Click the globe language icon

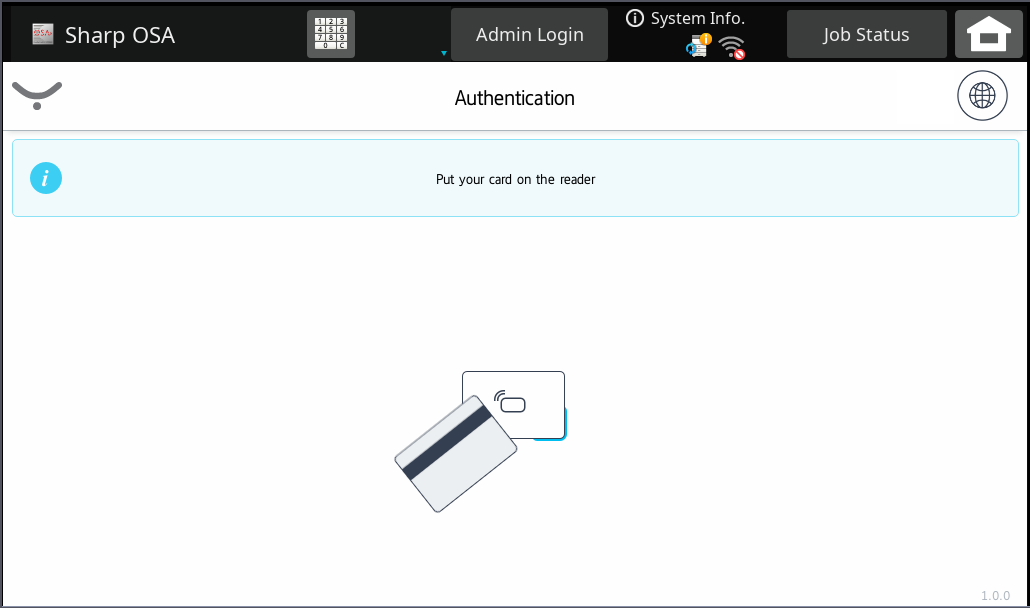(982, 96)
